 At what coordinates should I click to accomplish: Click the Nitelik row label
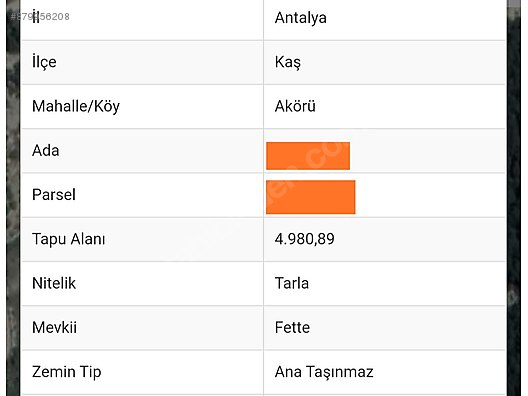tap(54, 283)
